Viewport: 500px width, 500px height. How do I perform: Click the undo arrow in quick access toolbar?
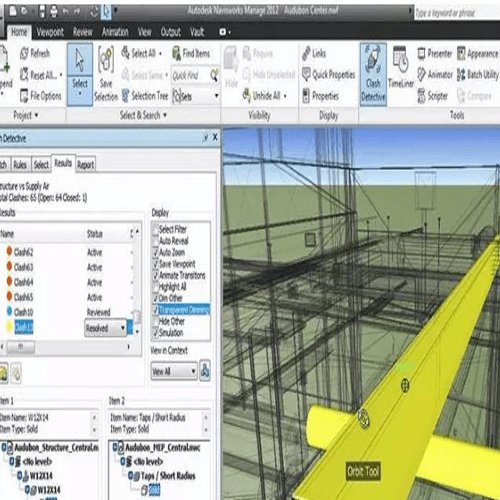click(65, 12)
